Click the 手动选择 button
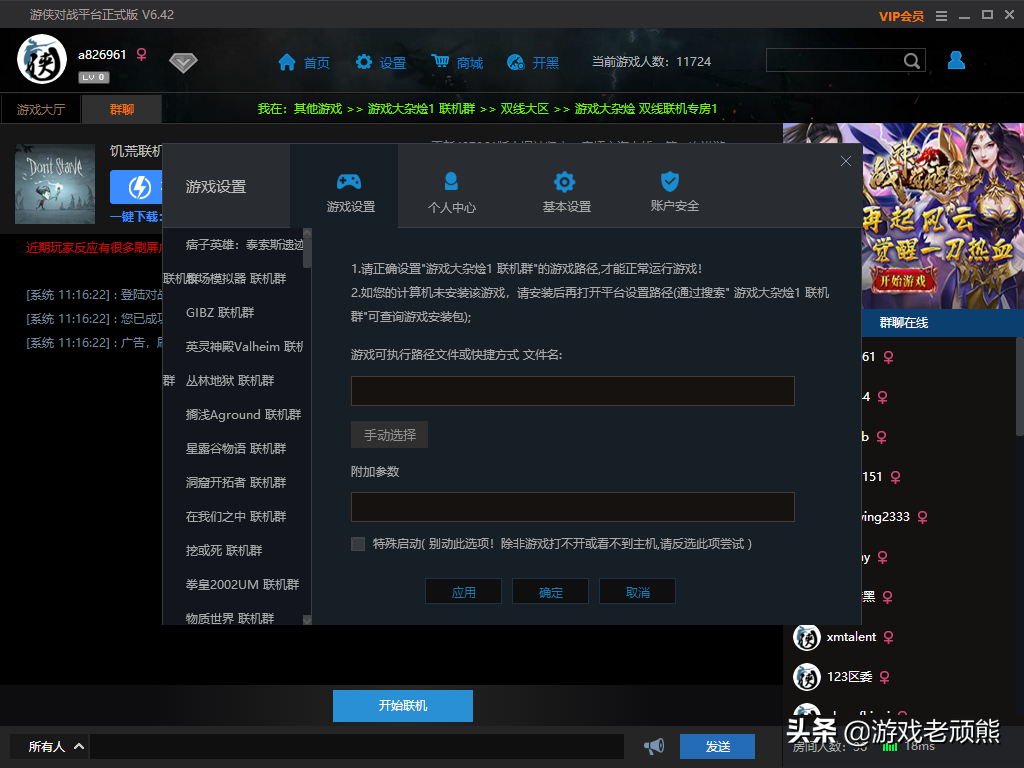This screenshot has height=768, width=1024. coord(389,435)
